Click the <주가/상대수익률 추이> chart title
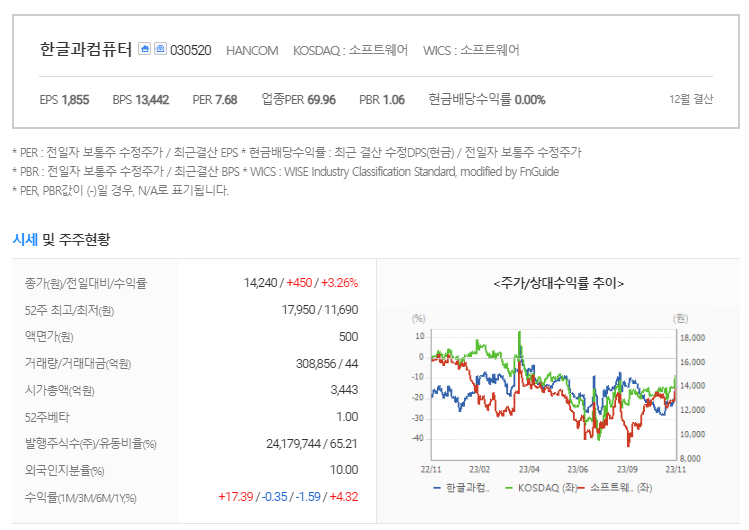749x530 pixels. point(558,283)
